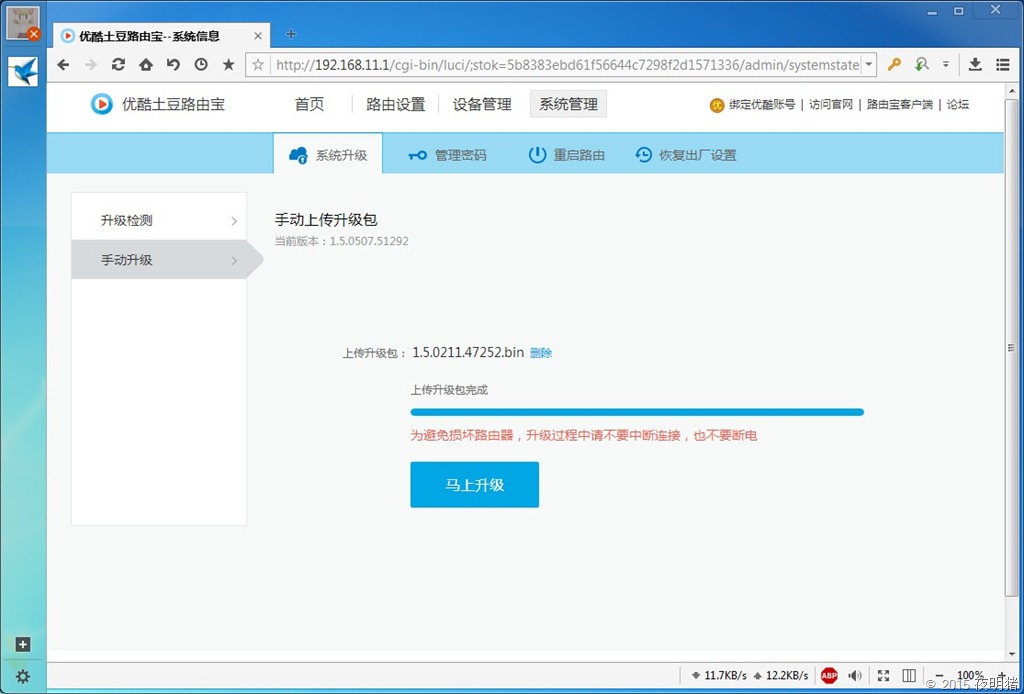The image size is (1024, 694).
Task: Enter fullscreen using status bar icon
Action: click(883, 676)
